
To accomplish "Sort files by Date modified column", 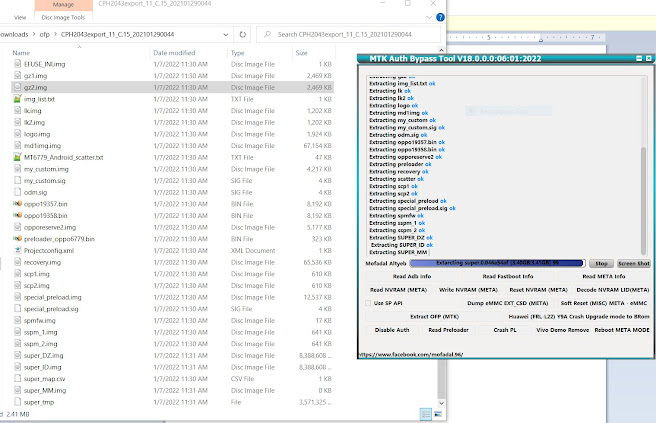I will [x=174, y=53].
